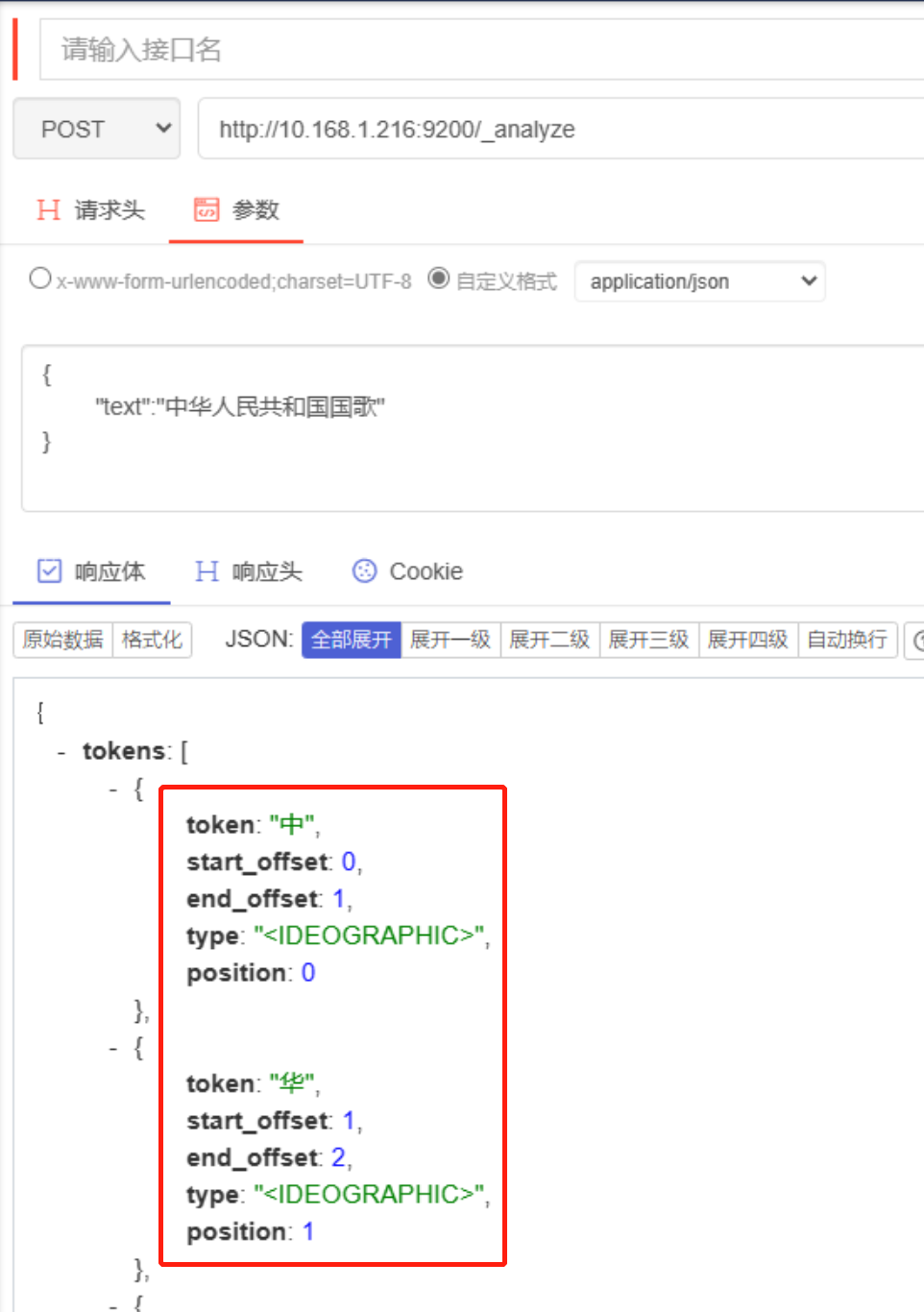924x1312 pixels.
Task: Select the x-www-form-urlencoded radio button
Action: pyautogui.click(x=39, y=279)
